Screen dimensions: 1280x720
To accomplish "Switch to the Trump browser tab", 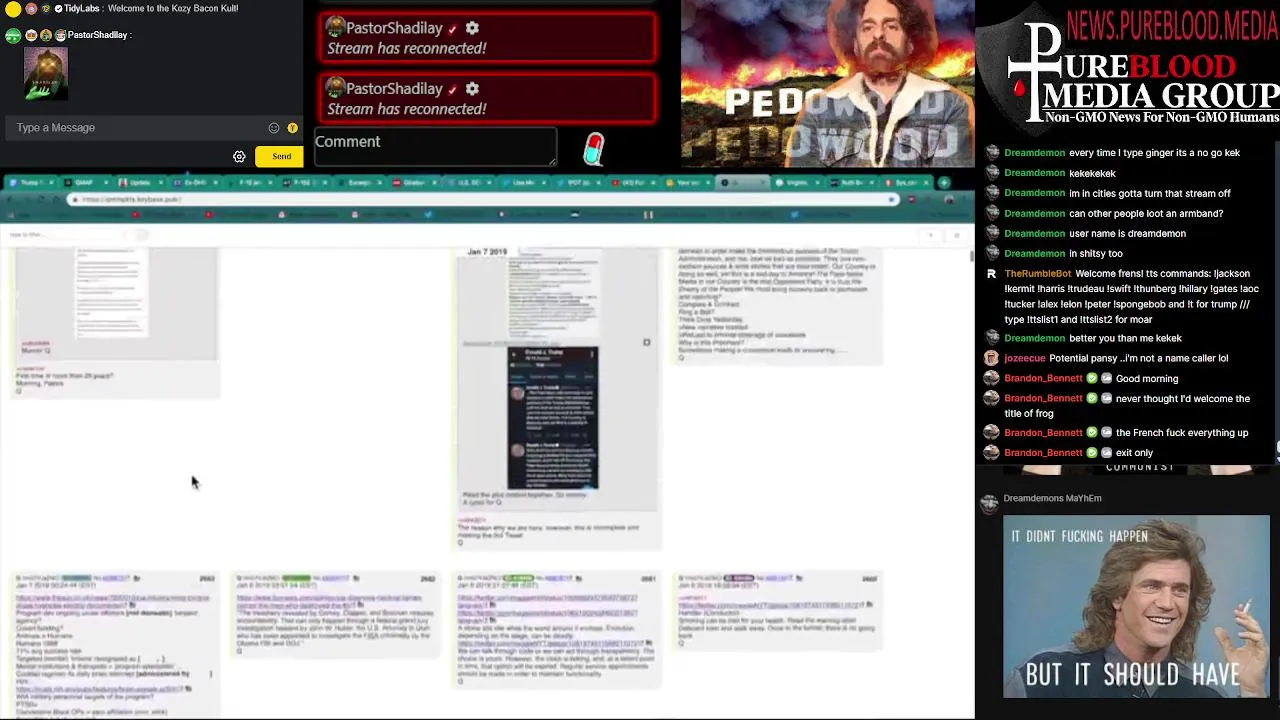I will click(x=31, y=183).
